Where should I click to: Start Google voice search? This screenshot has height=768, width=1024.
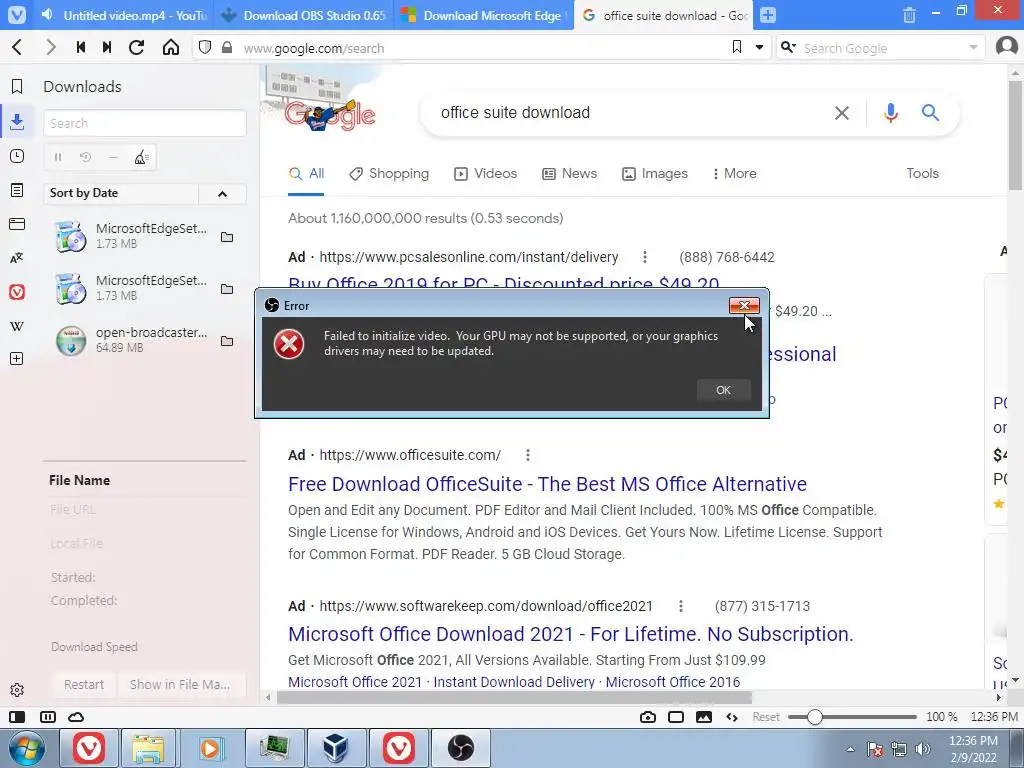pyautogui.click(x=890, y=113)
